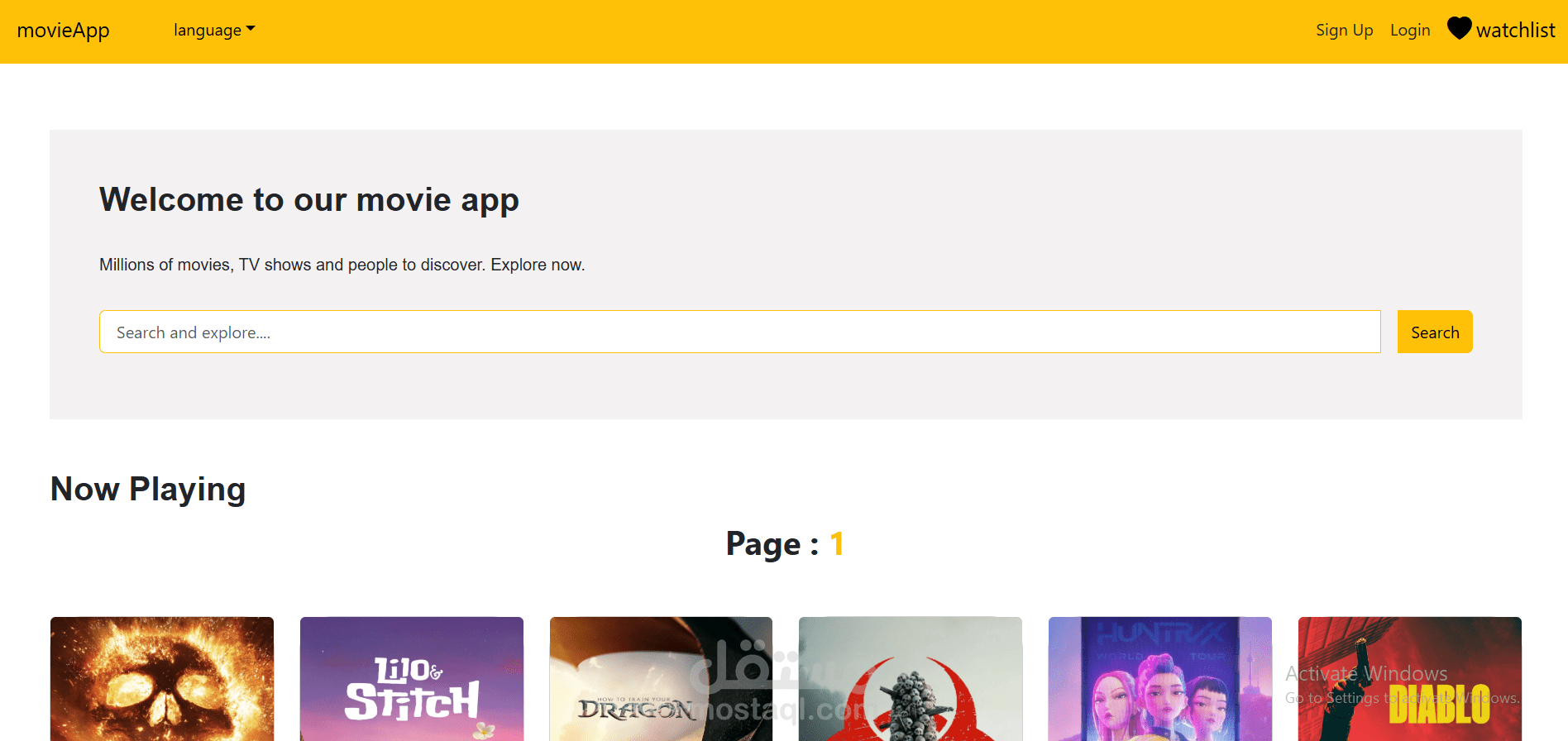Open the Lilo & Stitch movie poster
Screen dimensions: 1568x741
click(412, 679)
